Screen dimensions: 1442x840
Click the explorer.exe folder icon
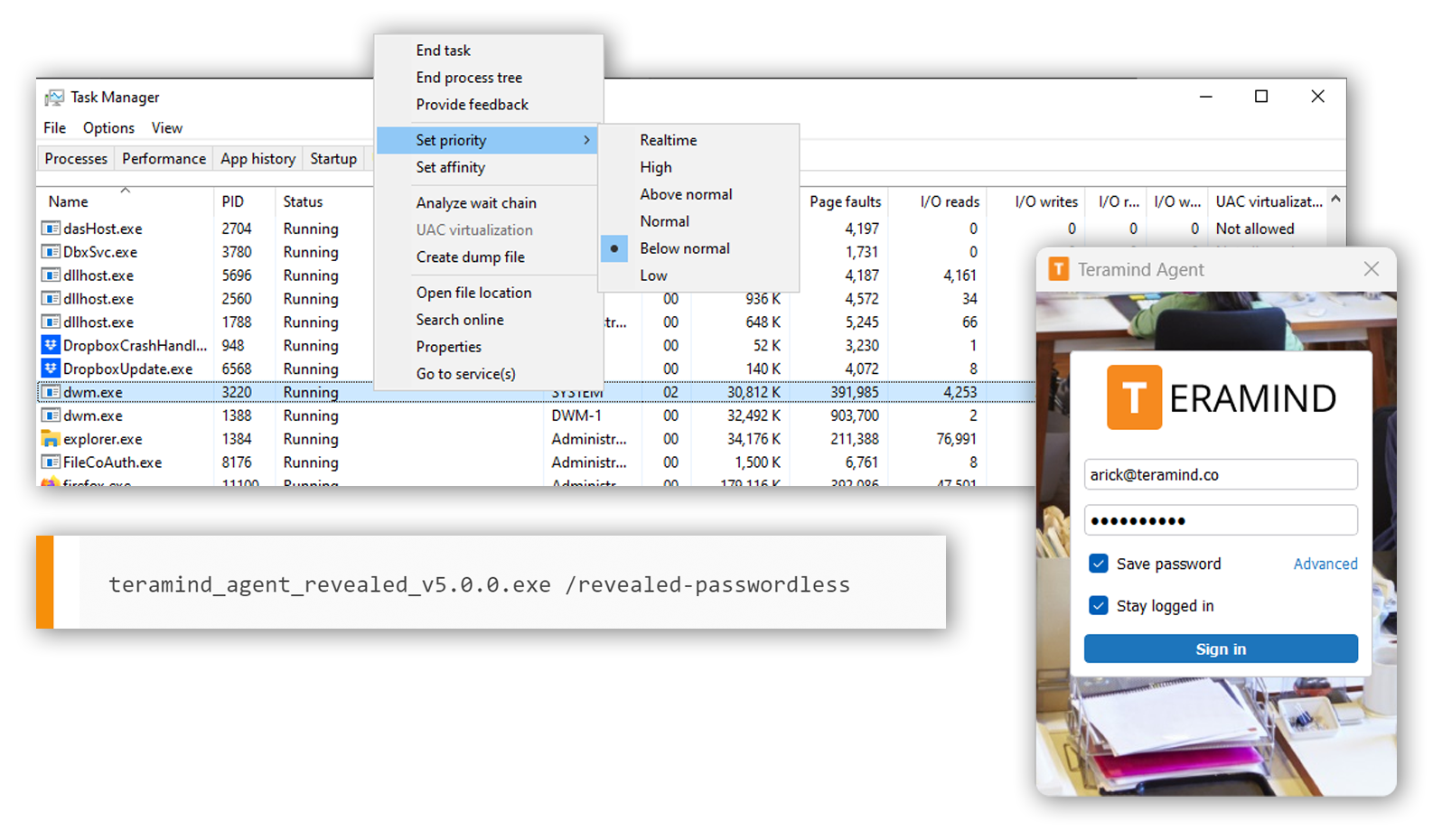51,439
